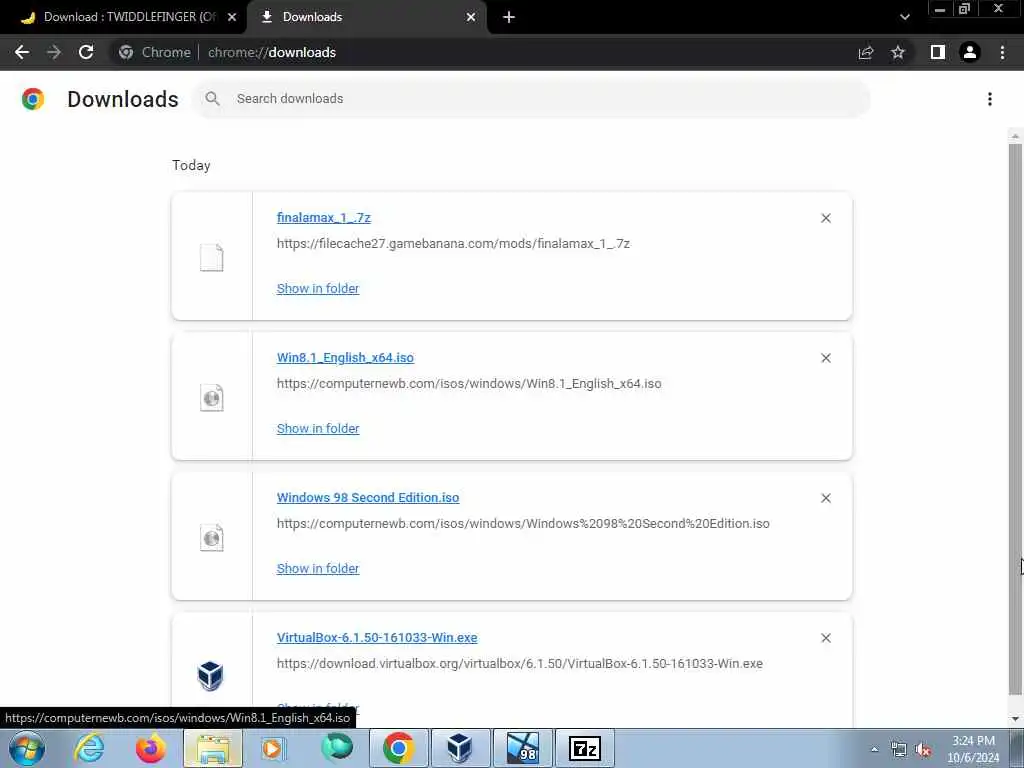Remove Windows 98 Second Edition.iso from list
The width and height of the screenshot is (1024, 768).
click(x=826, y=498)
